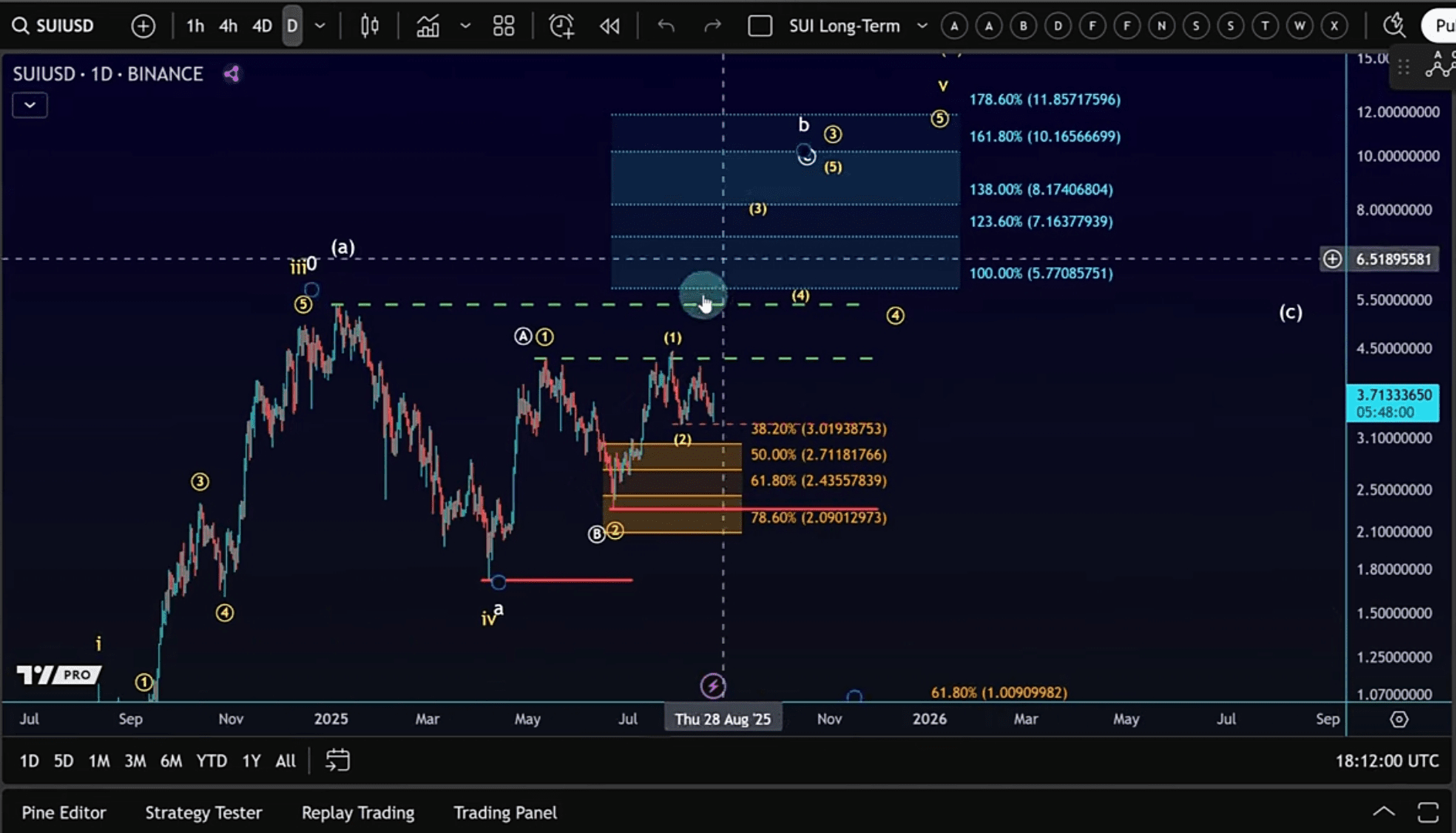The height and width of the screenshot is (833, 1456).
Task: Open the Trading Panel tab
Action: tap(505, 812)
